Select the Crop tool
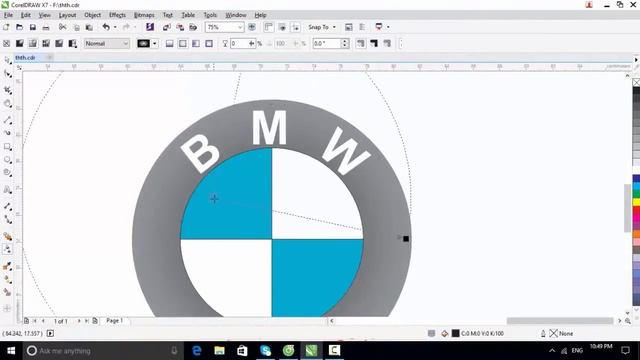 tap(7, 90)
